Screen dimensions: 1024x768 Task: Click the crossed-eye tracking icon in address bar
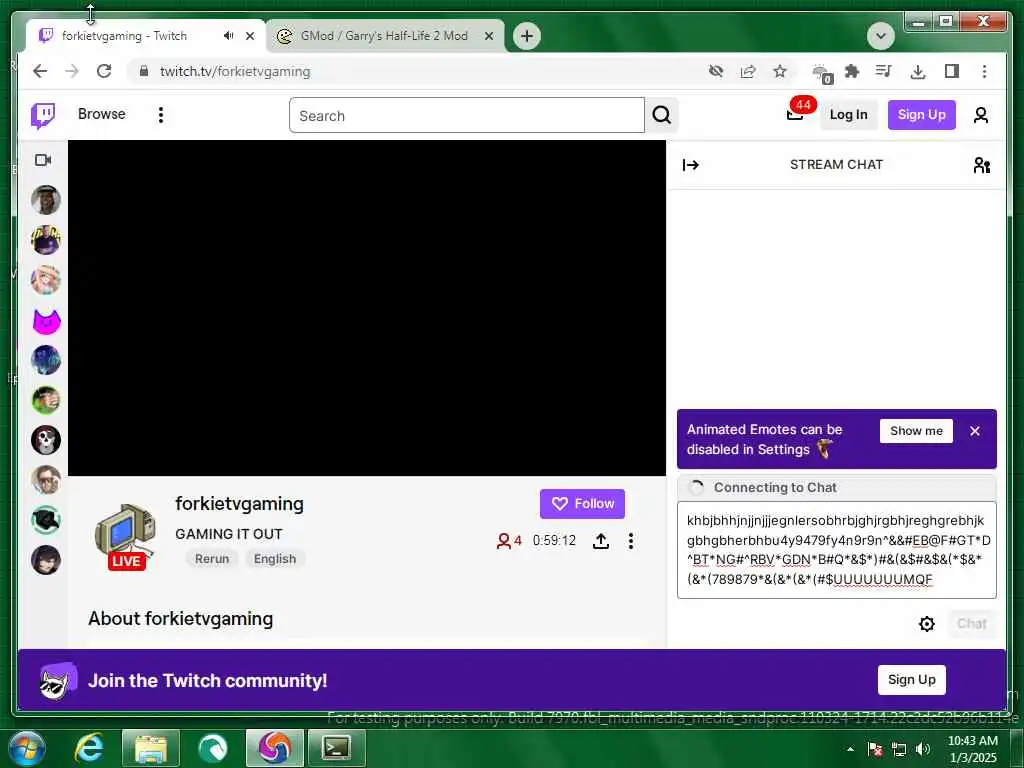point(716,71)
